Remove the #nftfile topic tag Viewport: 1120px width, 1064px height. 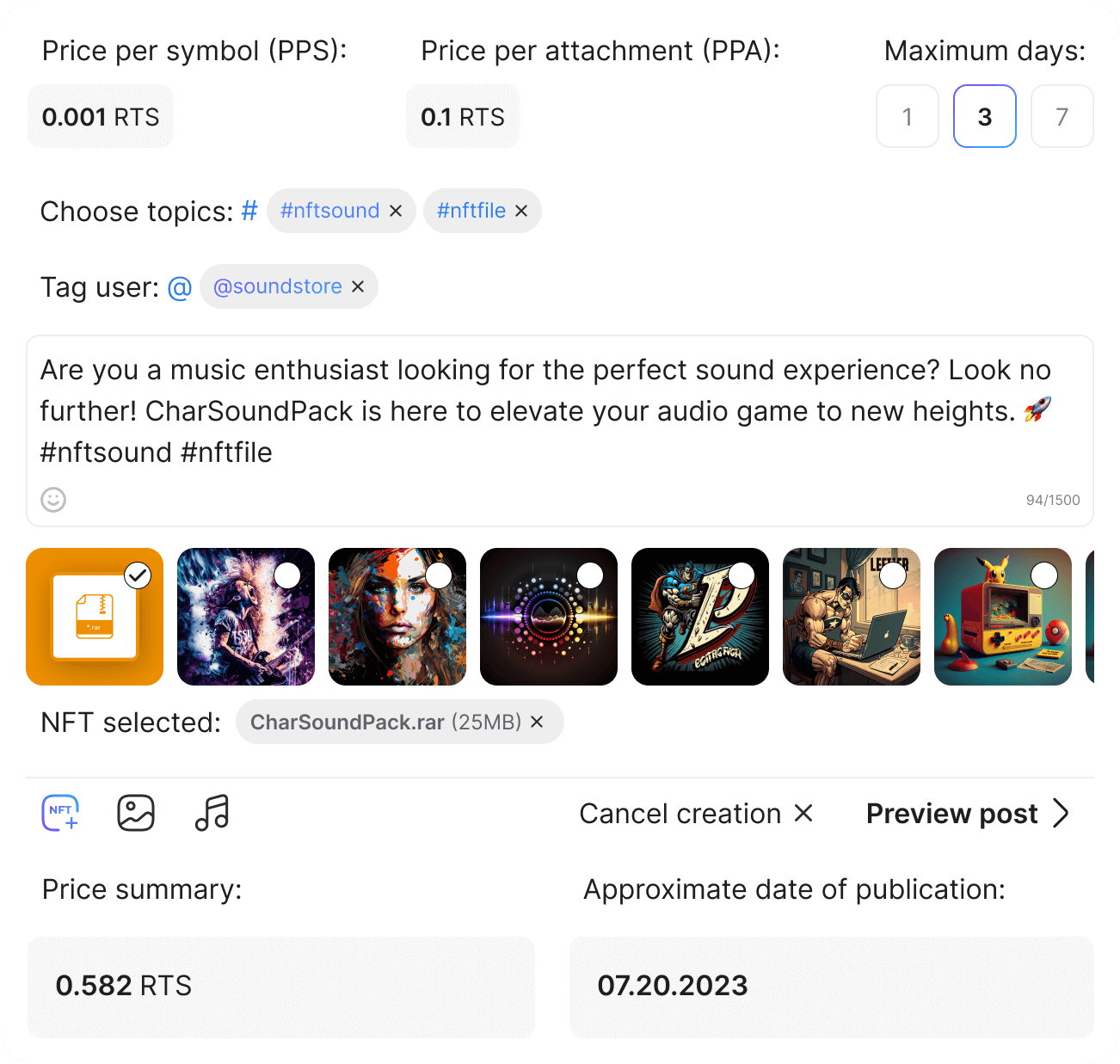(521, 211)
